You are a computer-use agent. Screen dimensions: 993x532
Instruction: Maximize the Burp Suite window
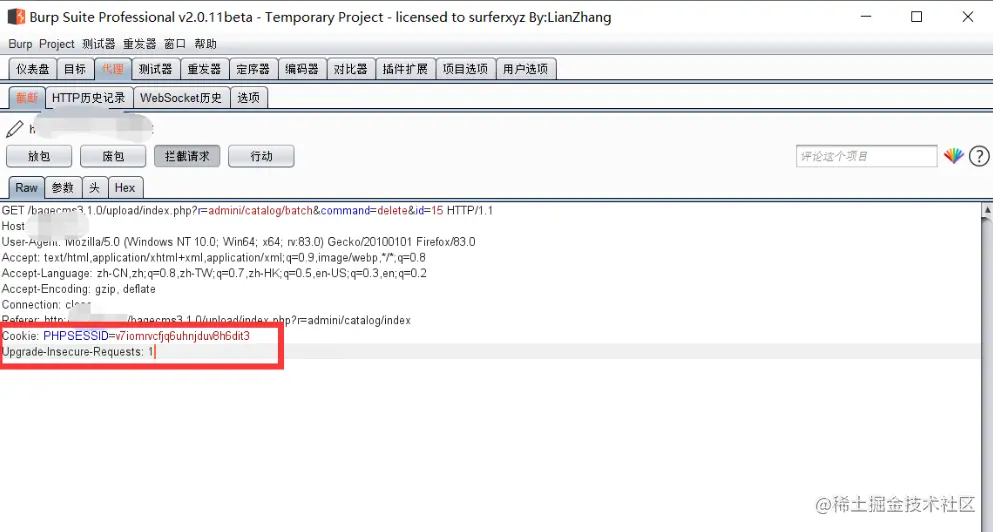[916, 17]
